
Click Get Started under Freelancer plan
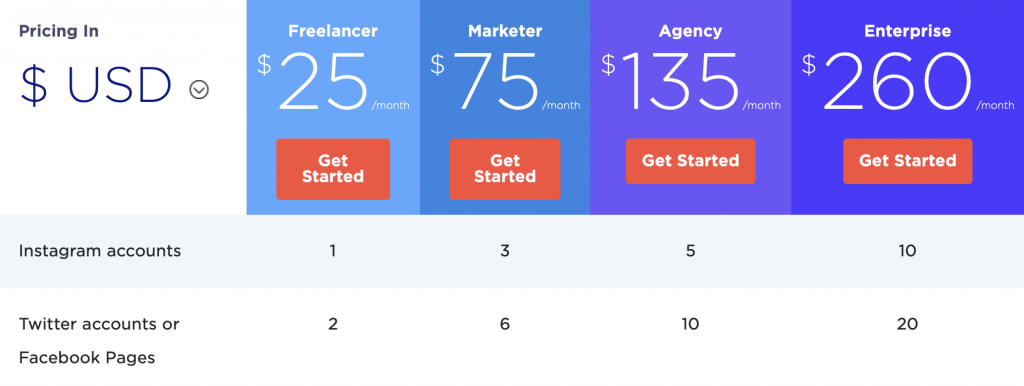click(x=333, y=169)
